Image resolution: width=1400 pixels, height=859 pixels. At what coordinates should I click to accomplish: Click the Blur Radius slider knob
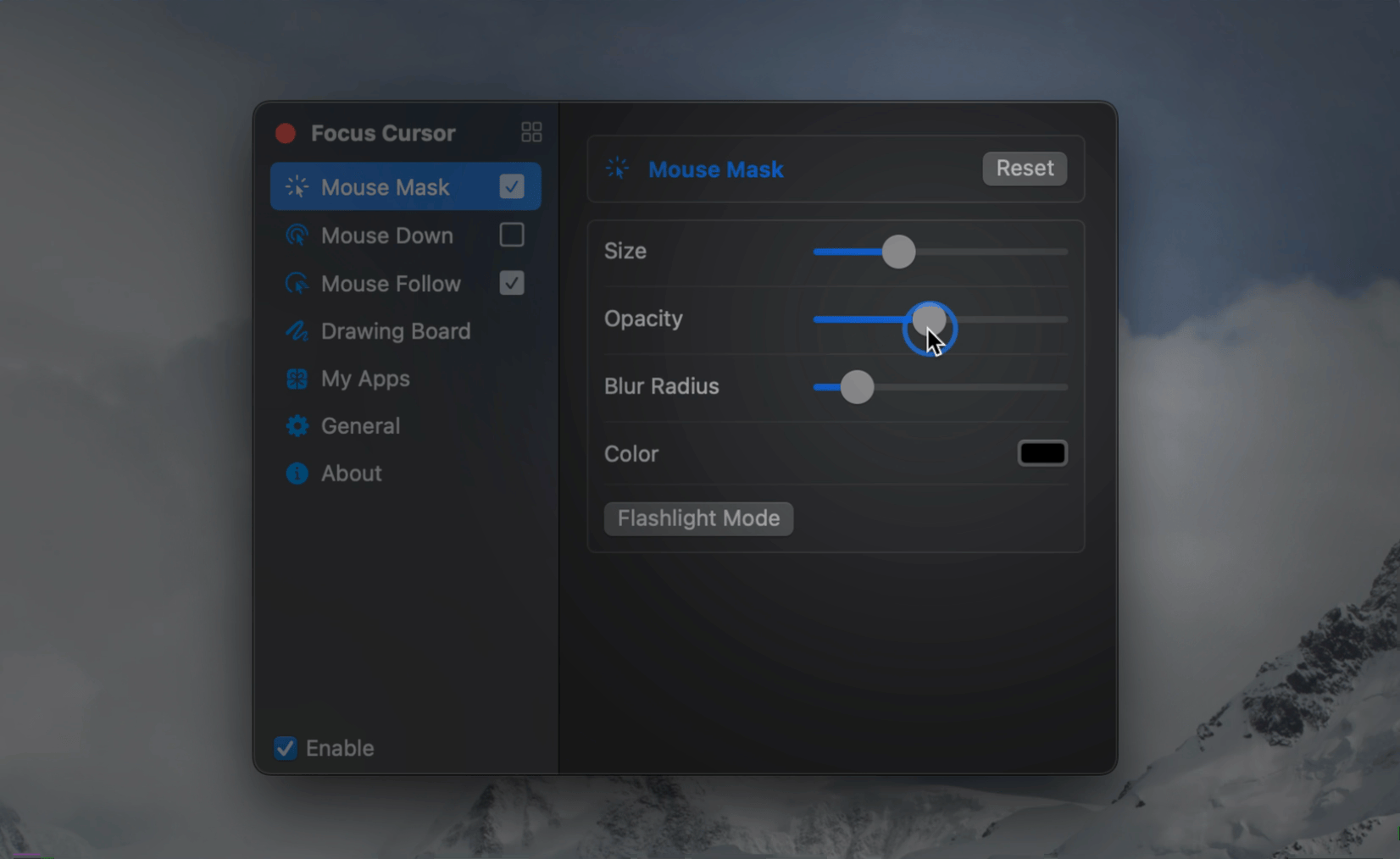click(857, 387)
